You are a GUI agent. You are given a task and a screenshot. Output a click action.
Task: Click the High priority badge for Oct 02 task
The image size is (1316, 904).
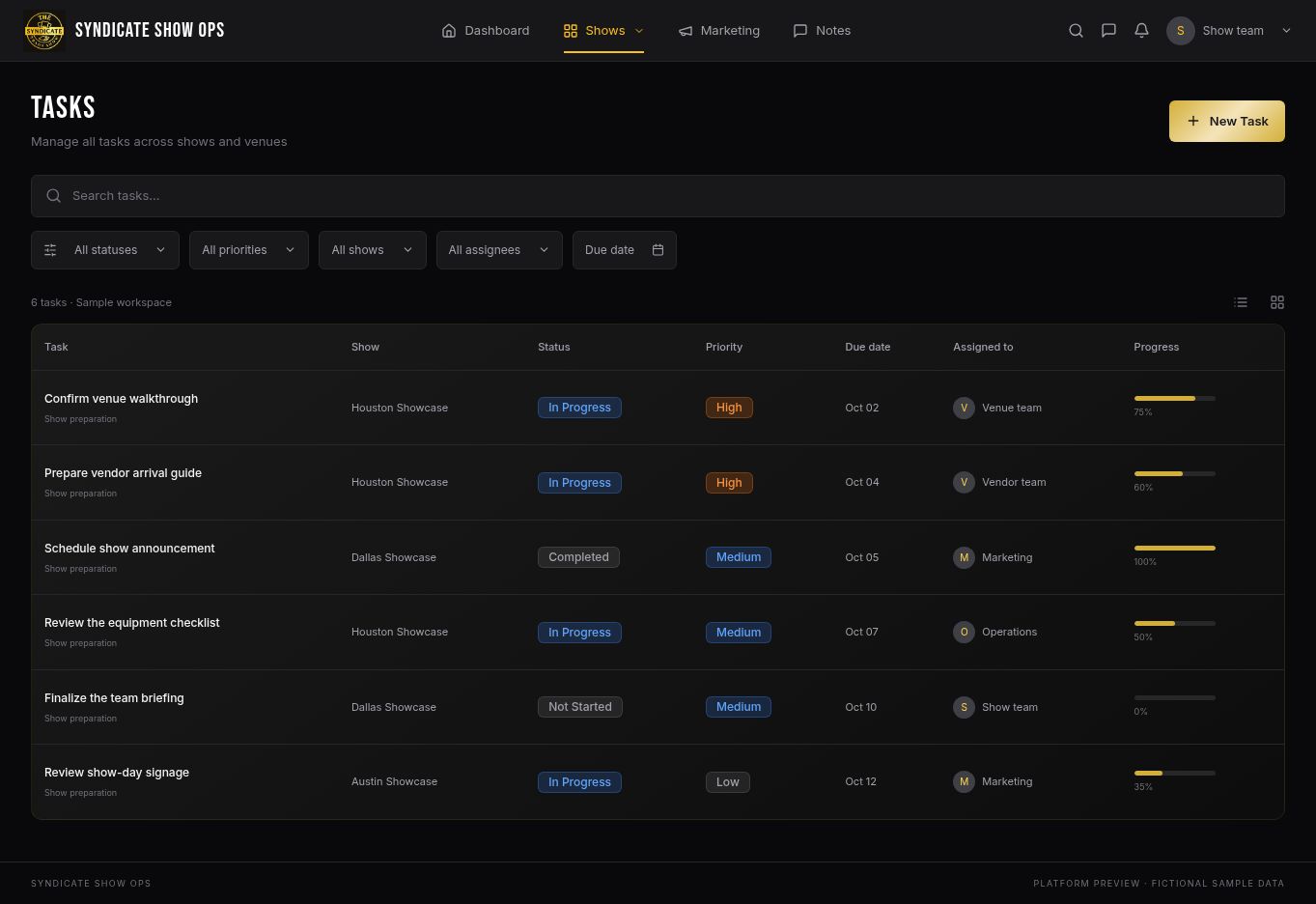point(729,408)
